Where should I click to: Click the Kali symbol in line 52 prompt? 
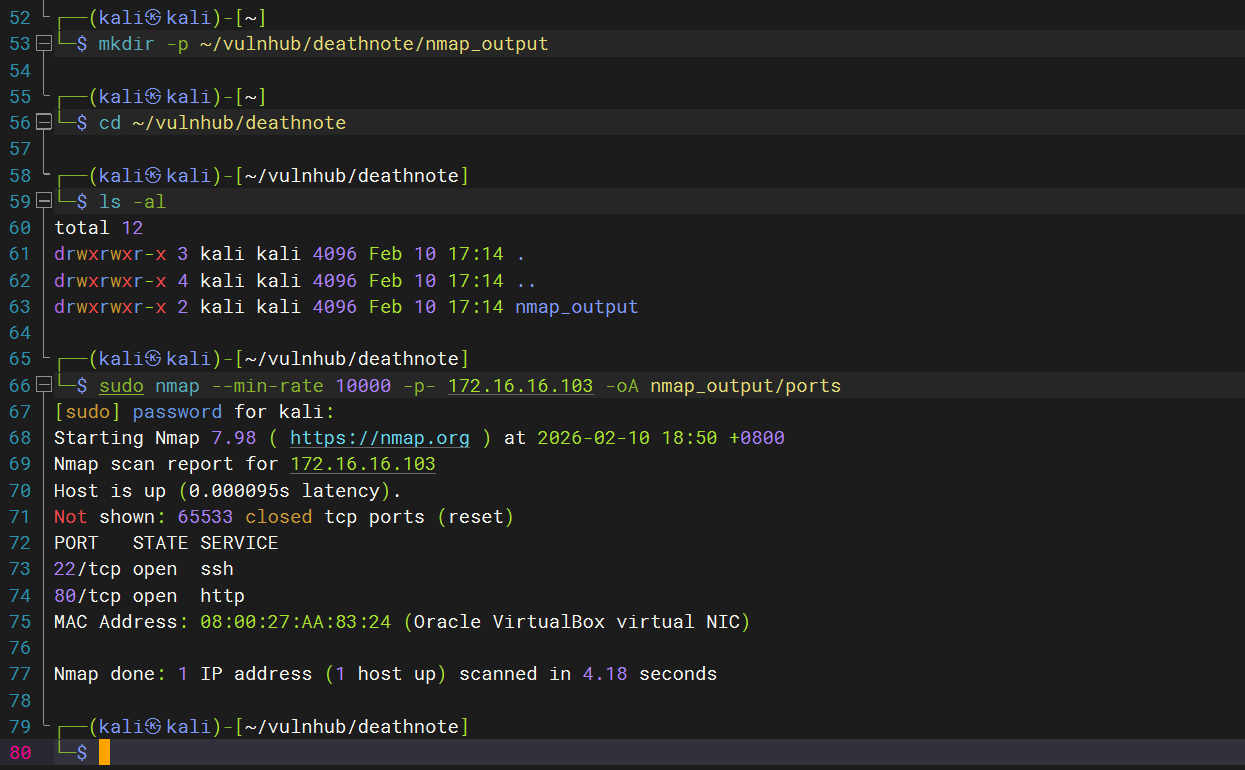pyautogui.click(x=154, y=18)
